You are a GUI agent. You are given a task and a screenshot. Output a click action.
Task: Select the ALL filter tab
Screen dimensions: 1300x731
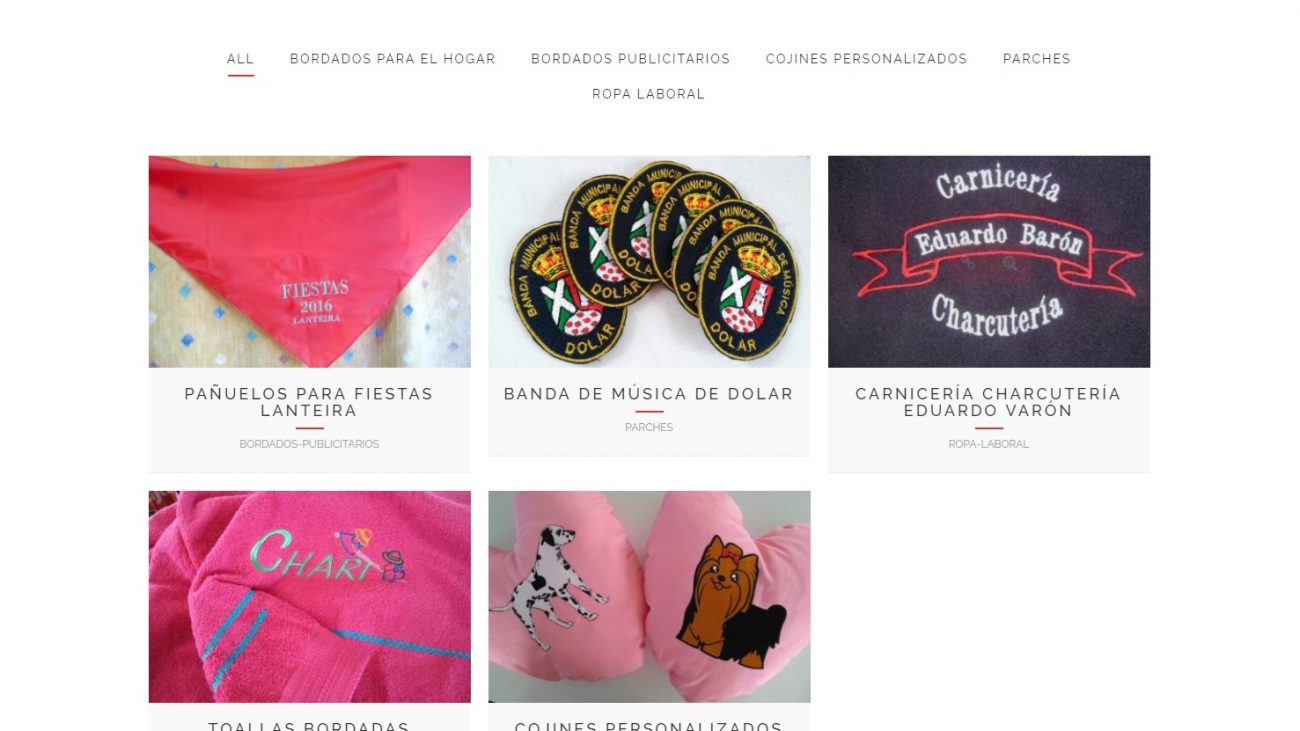(240, 59)
